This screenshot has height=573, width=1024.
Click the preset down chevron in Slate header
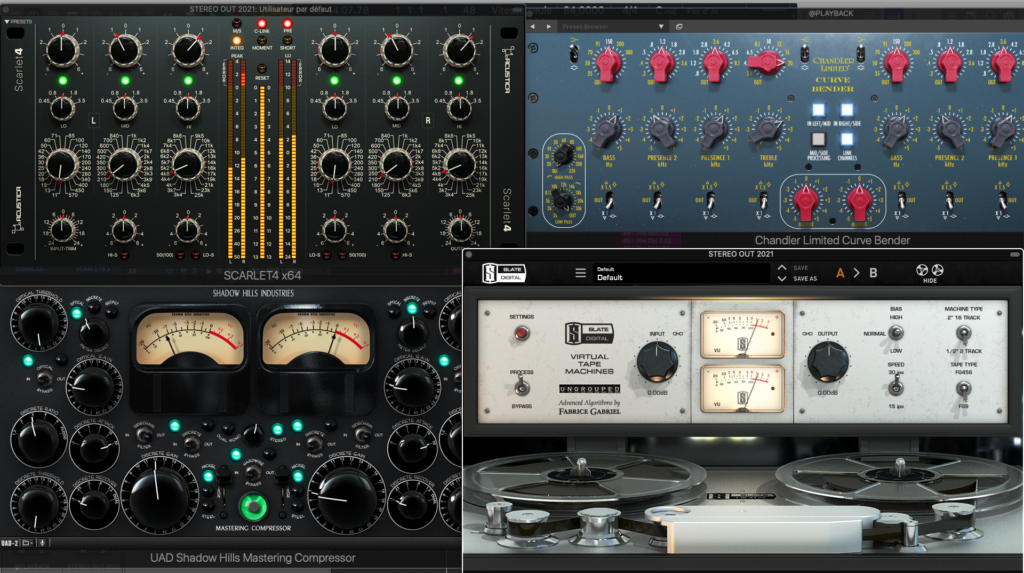(782, 278)
